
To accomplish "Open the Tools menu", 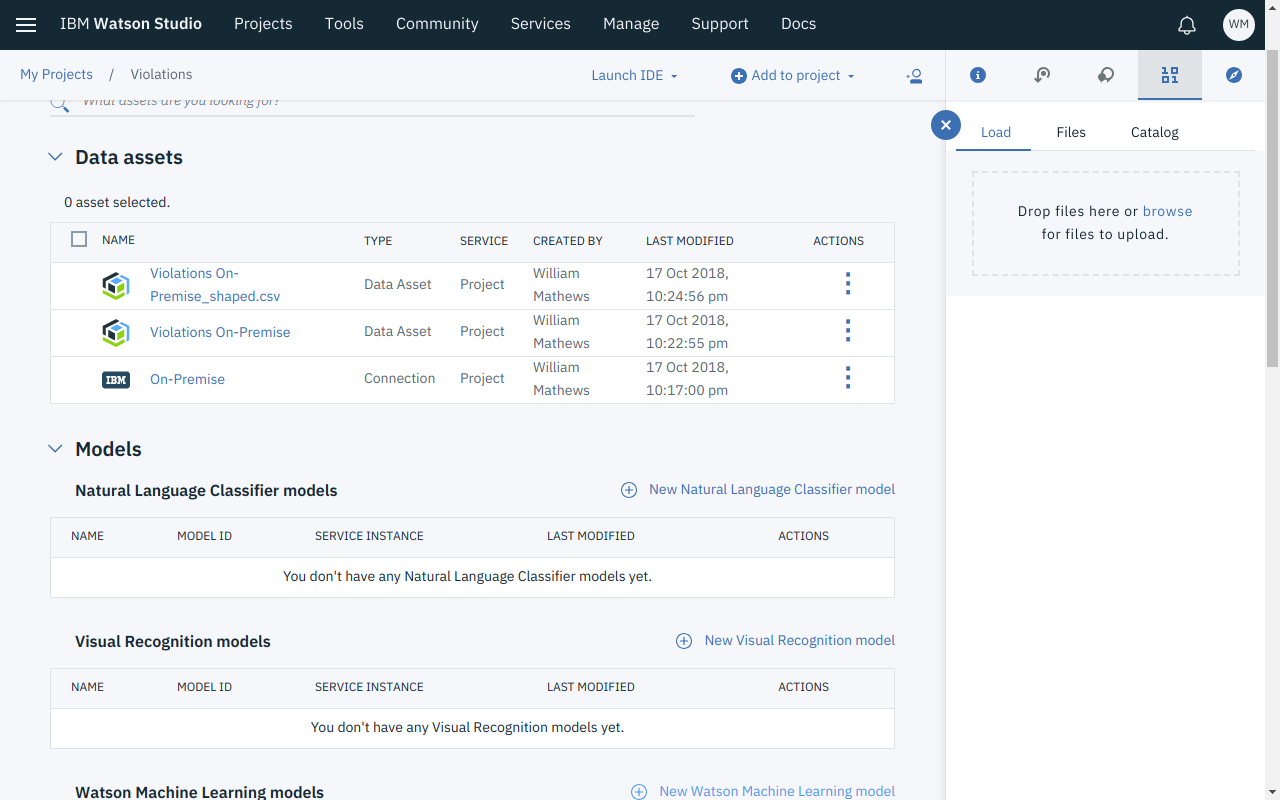I will pos(344,24).
